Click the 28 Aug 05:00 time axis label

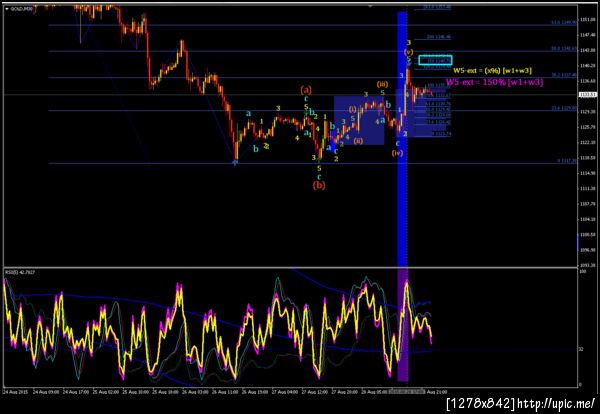(x=374, y=392)
